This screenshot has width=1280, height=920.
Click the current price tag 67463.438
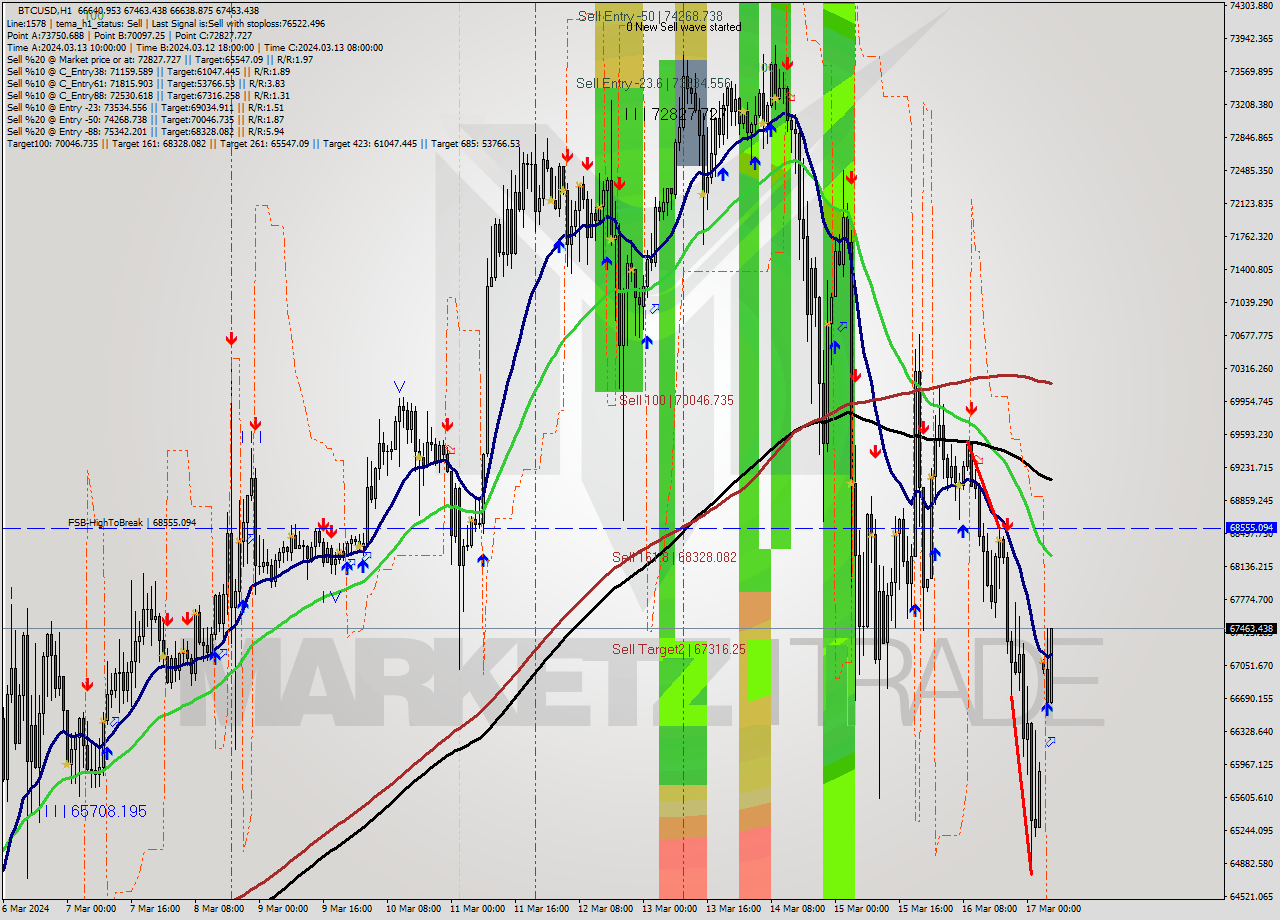tap(1251, 629)
